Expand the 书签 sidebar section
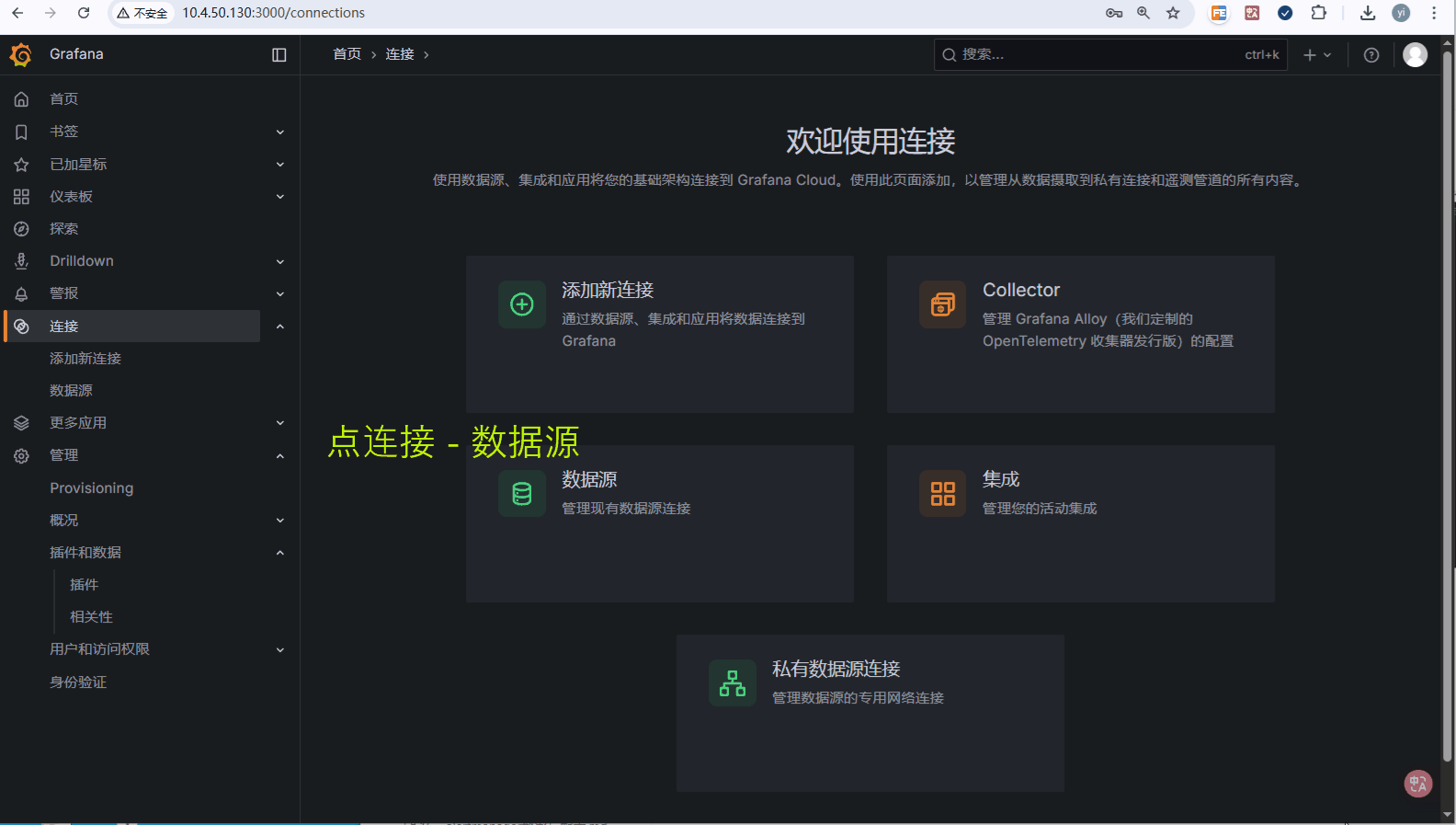This screenshot has height=825, width=1456. 280,132
